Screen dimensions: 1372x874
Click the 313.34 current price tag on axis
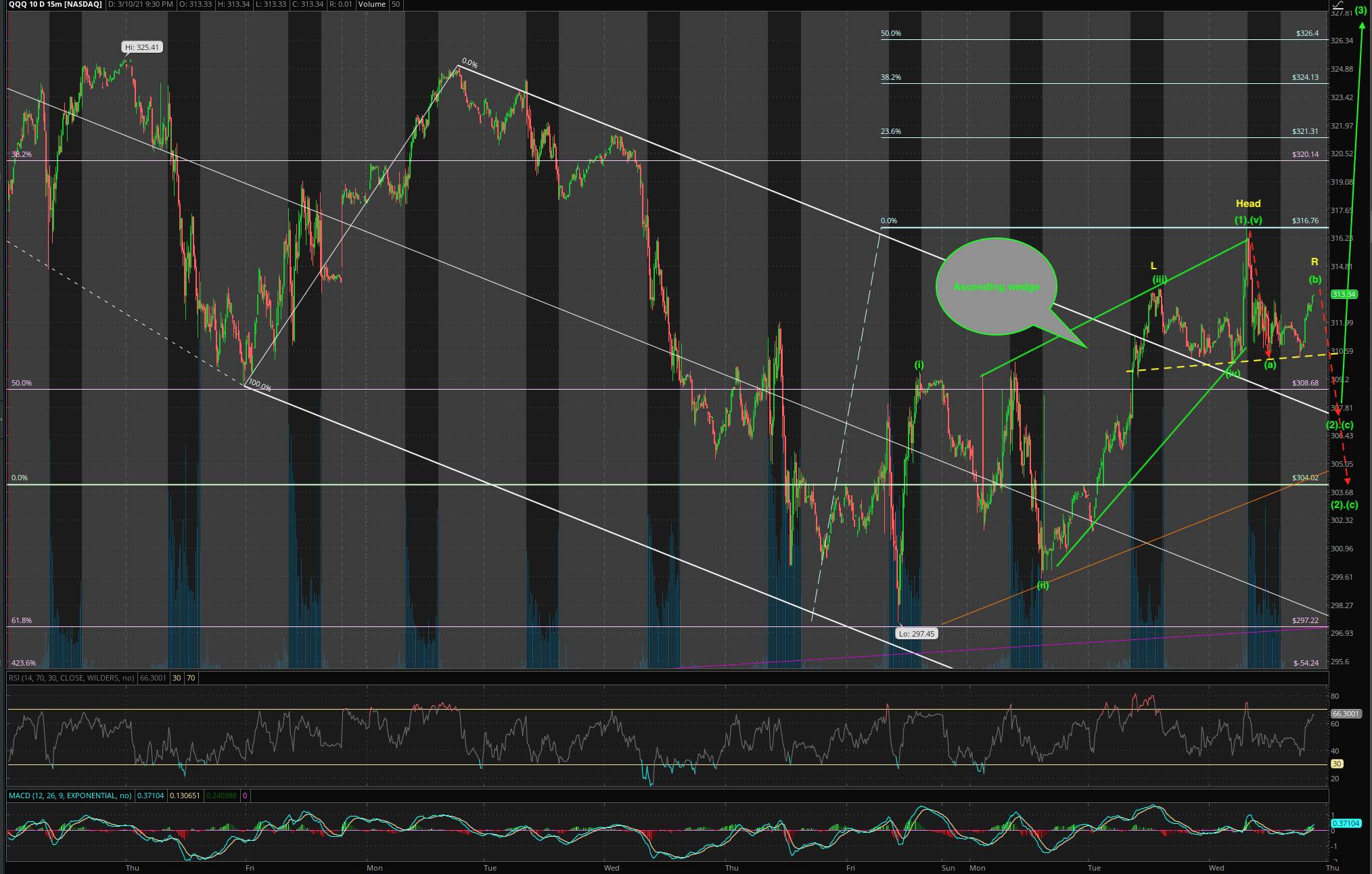pyautogui.click(x=1343, y=294)
